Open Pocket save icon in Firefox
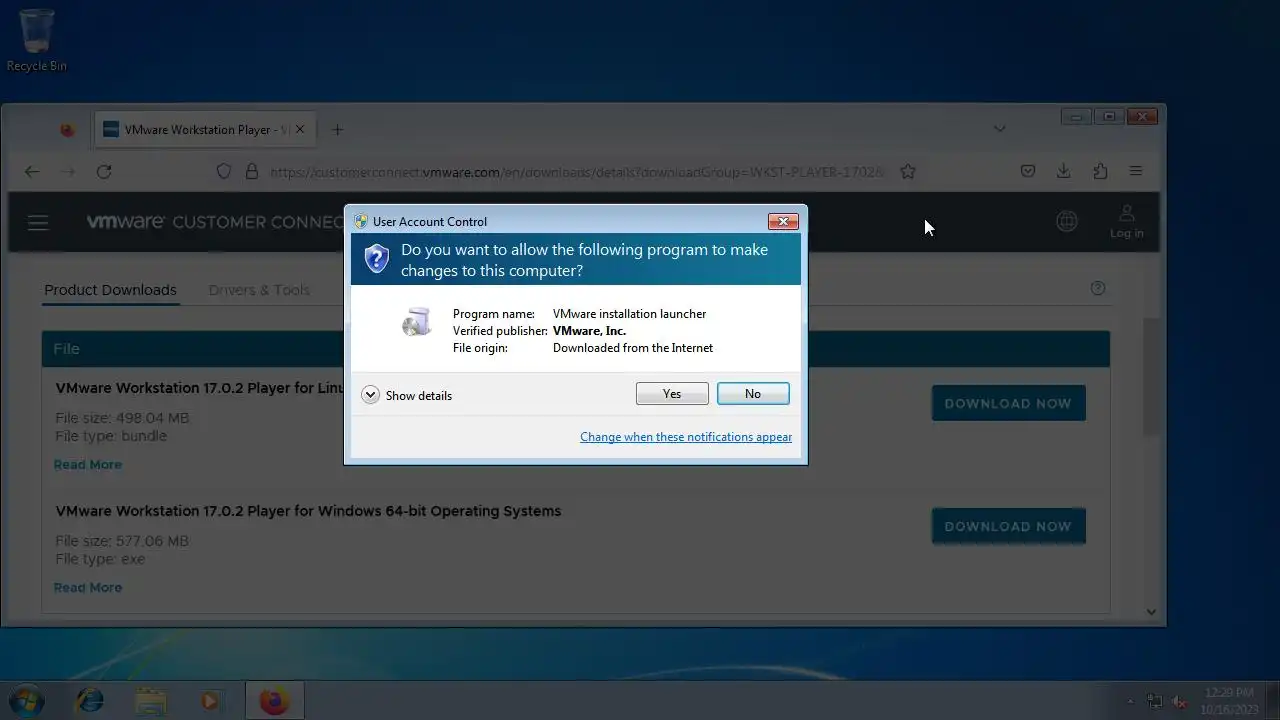This screenshot has width=1280, height=720. click(x=1027, y=172)
